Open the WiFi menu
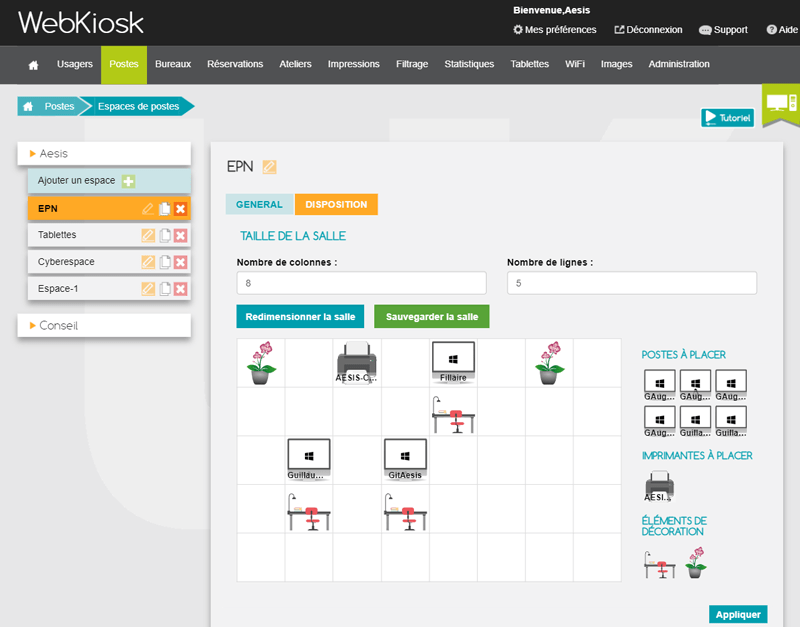 (574, 64)
